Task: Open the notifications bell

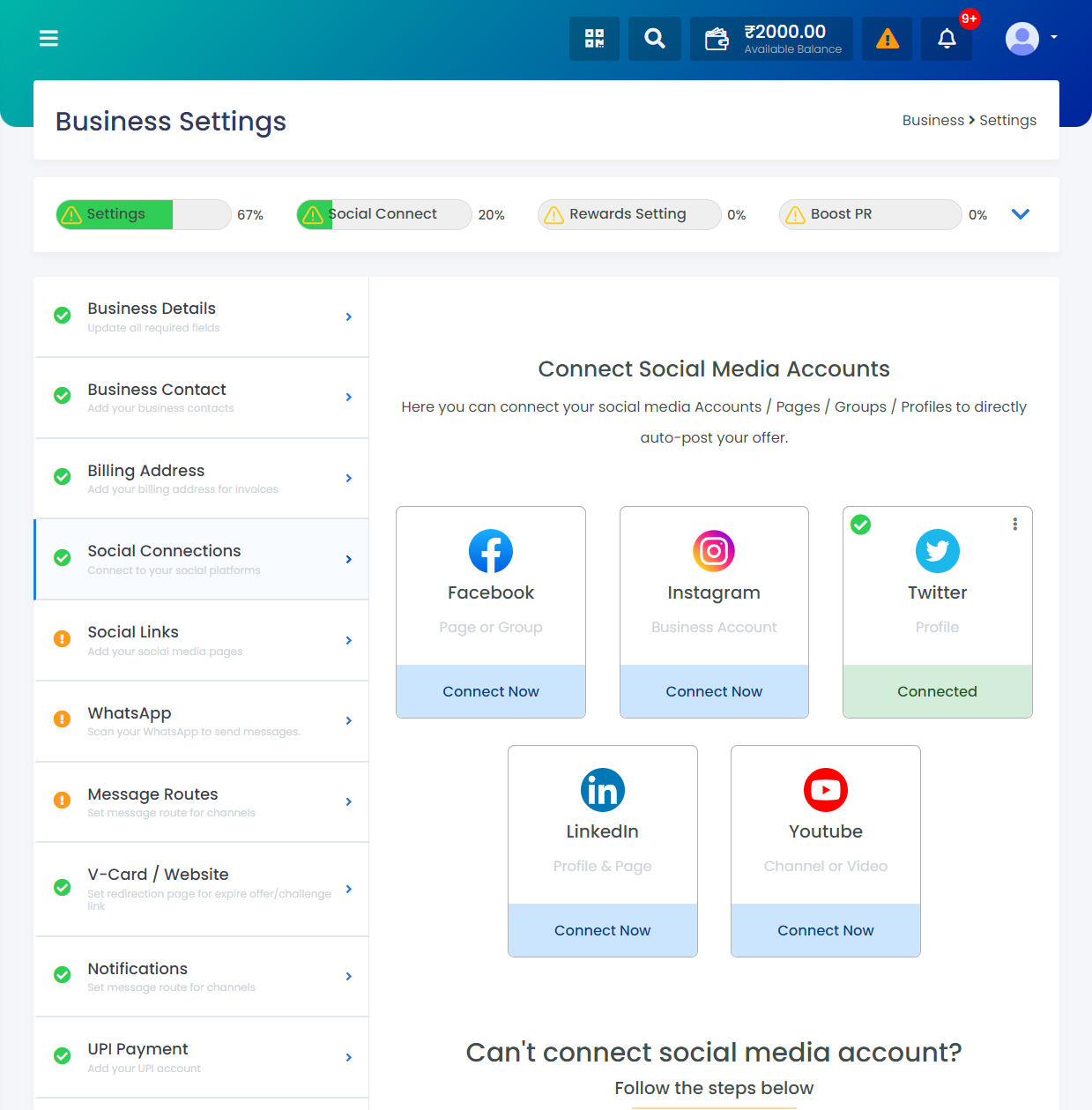Action: tap(947, 39)
